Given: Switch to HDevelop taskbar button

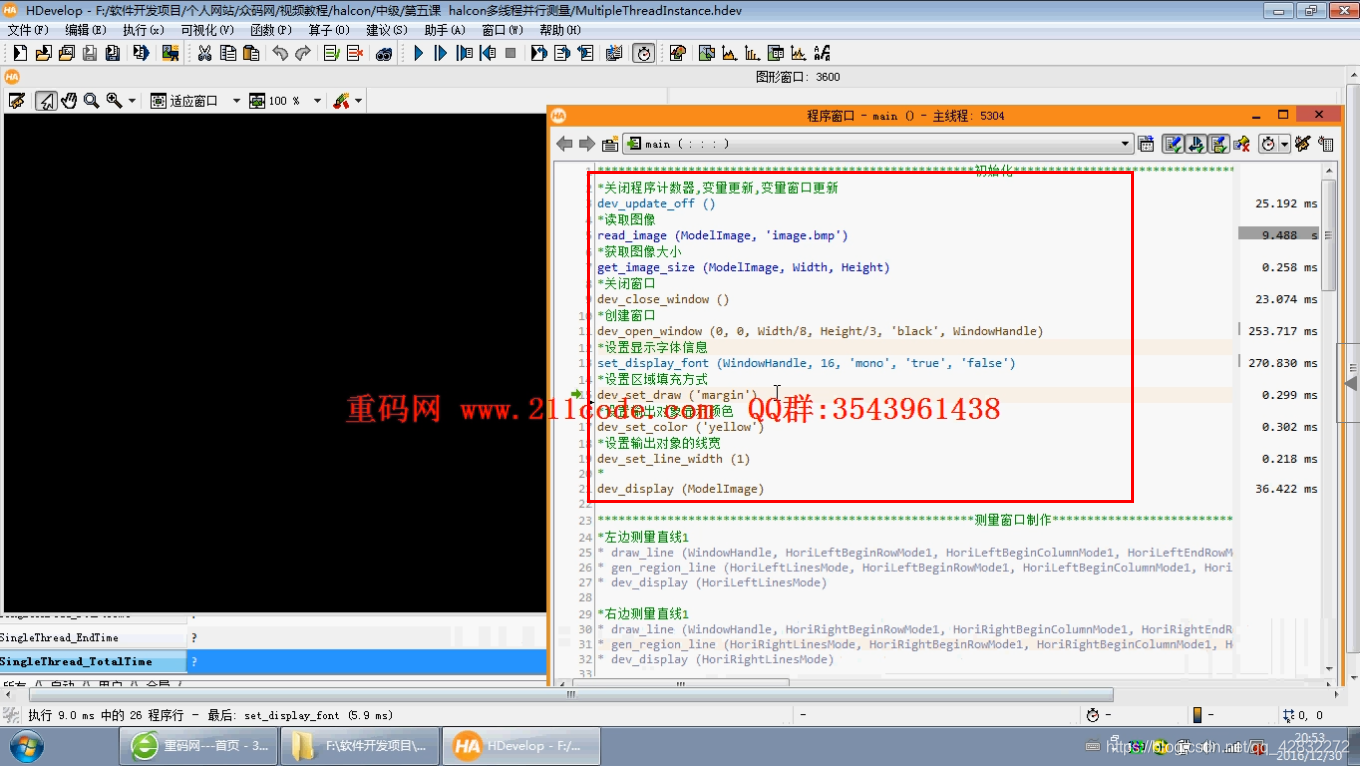Looking at the screenshot, I should coord(519,746).
